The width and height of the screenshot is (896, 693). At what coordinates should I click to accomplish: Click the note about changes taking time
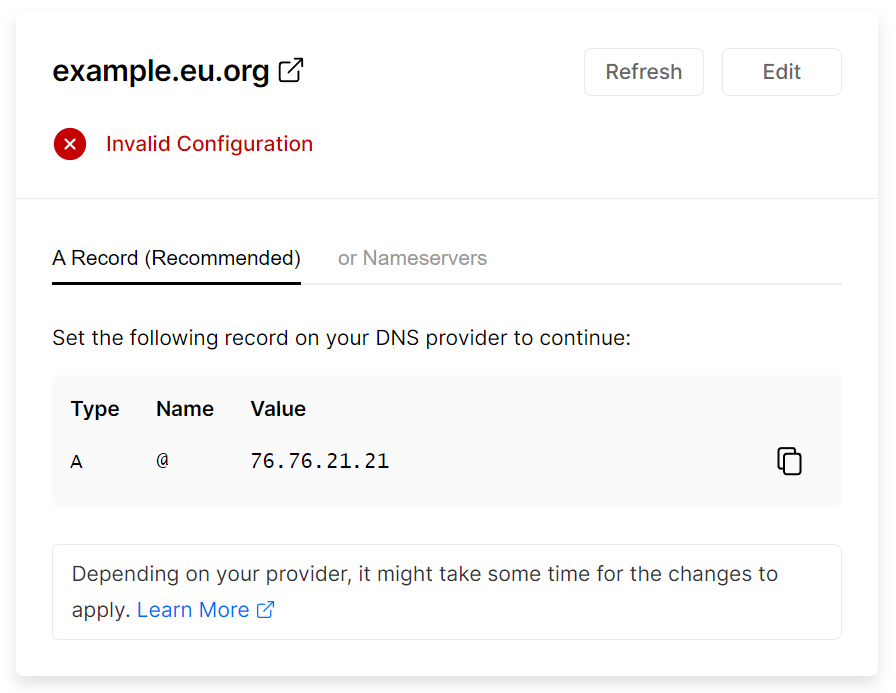425,575
